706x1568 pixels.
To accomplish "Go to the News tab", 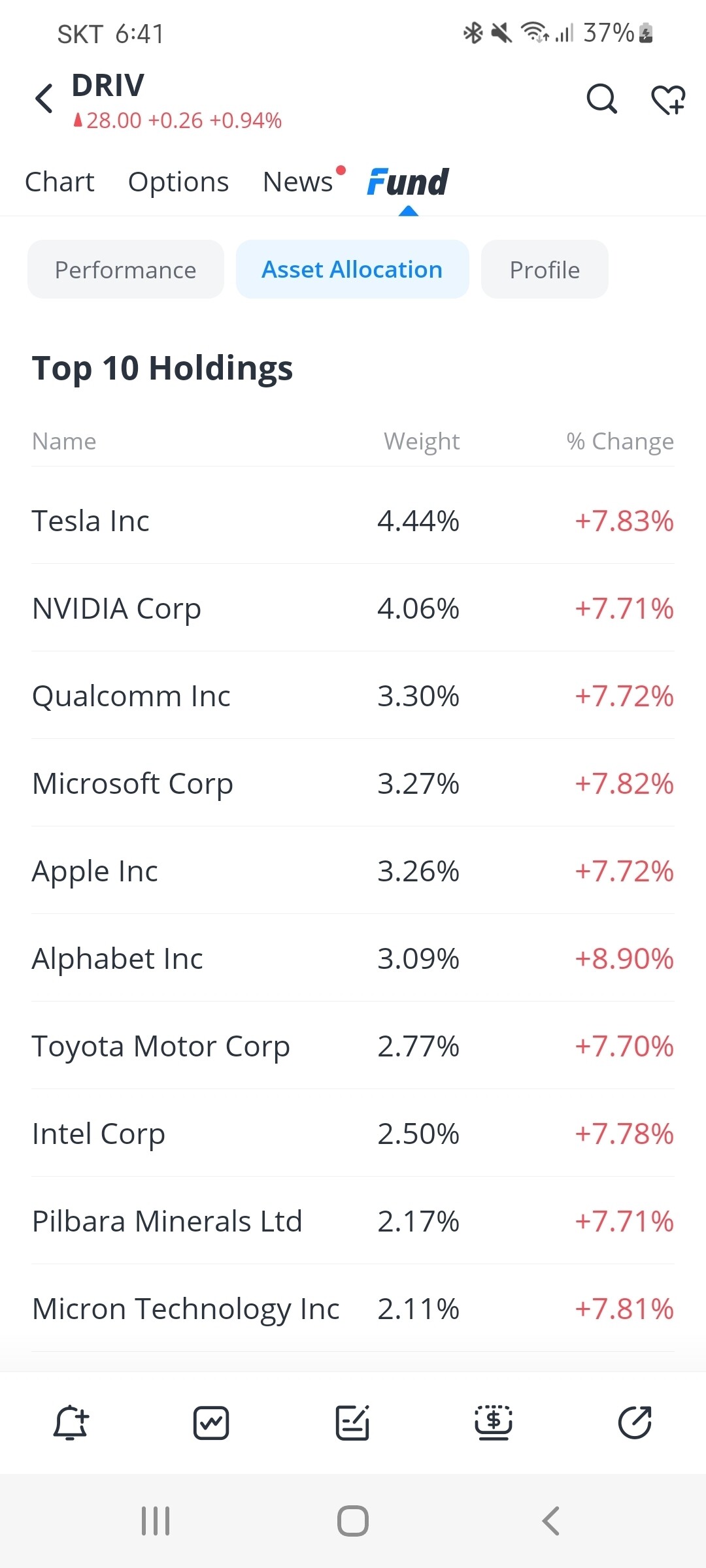I will click(298, 182).
